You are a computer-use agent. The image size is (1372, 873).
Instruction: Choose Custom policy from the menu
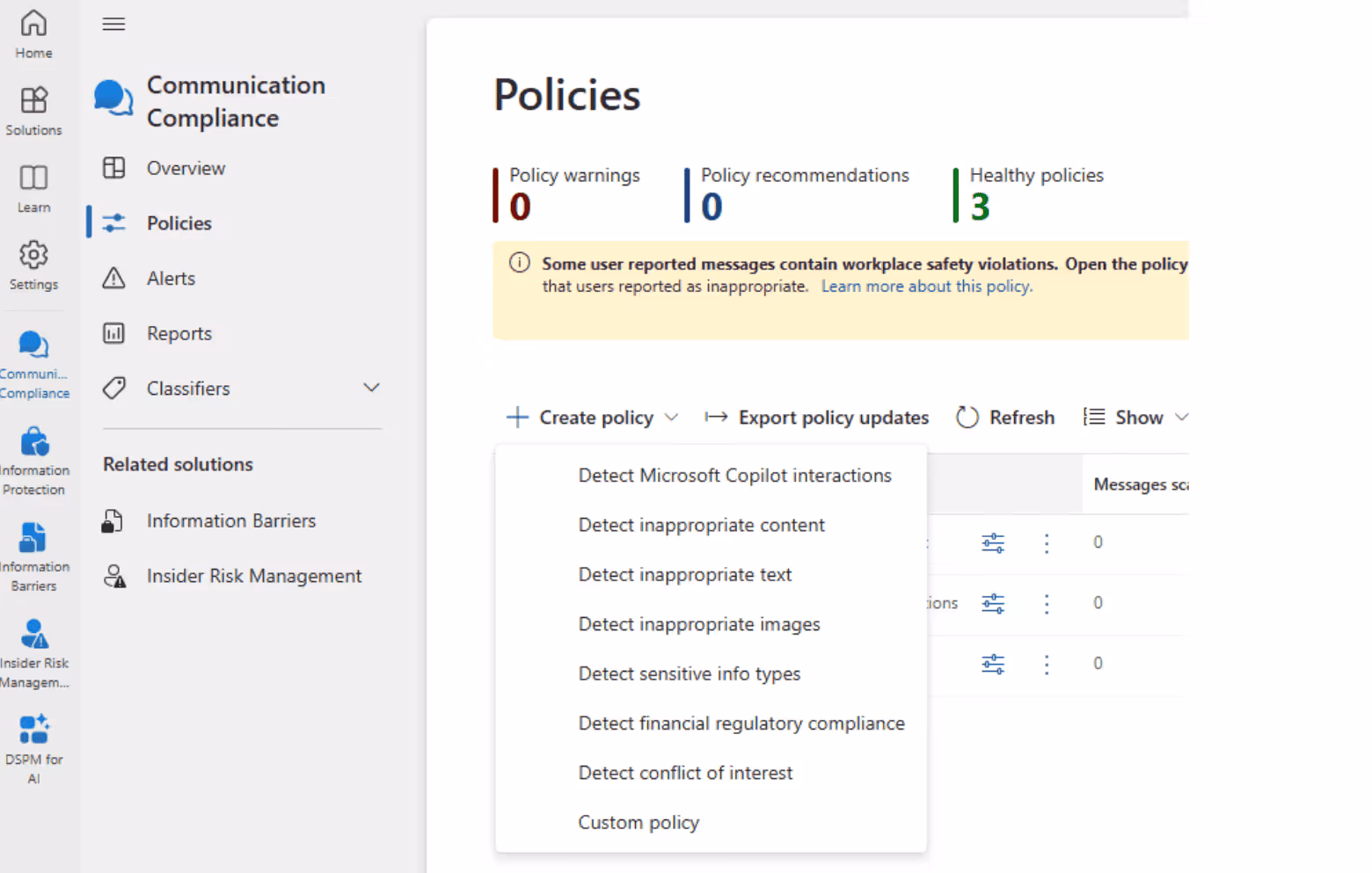[639, 823]
